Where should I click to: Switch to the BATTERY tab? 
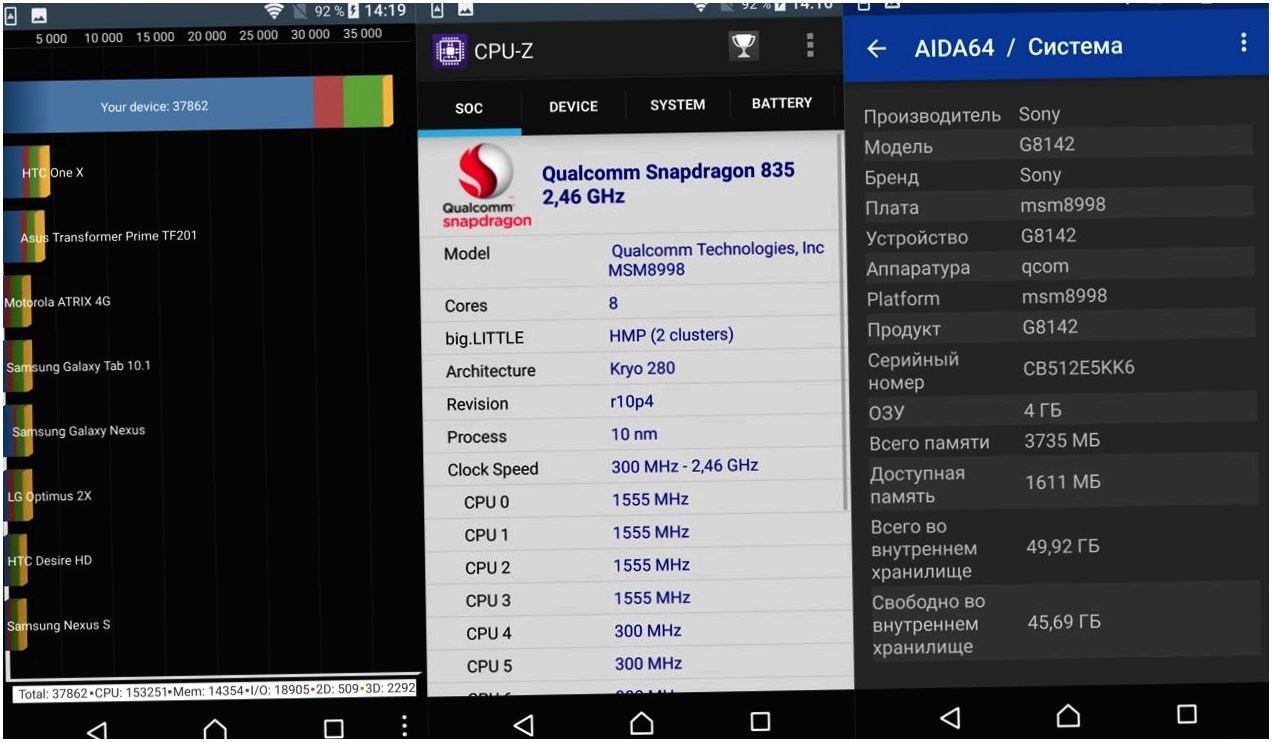click(x=781, y=103)
